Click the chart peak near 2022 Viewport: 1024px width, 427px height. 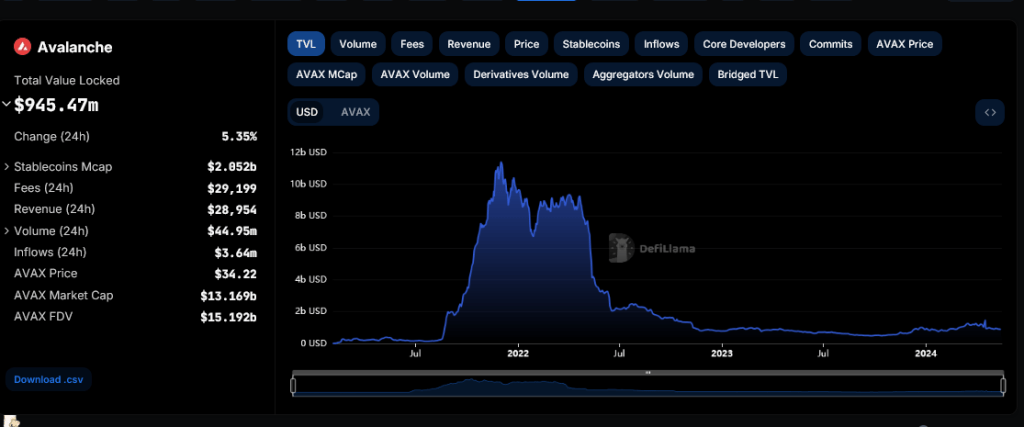499,164
